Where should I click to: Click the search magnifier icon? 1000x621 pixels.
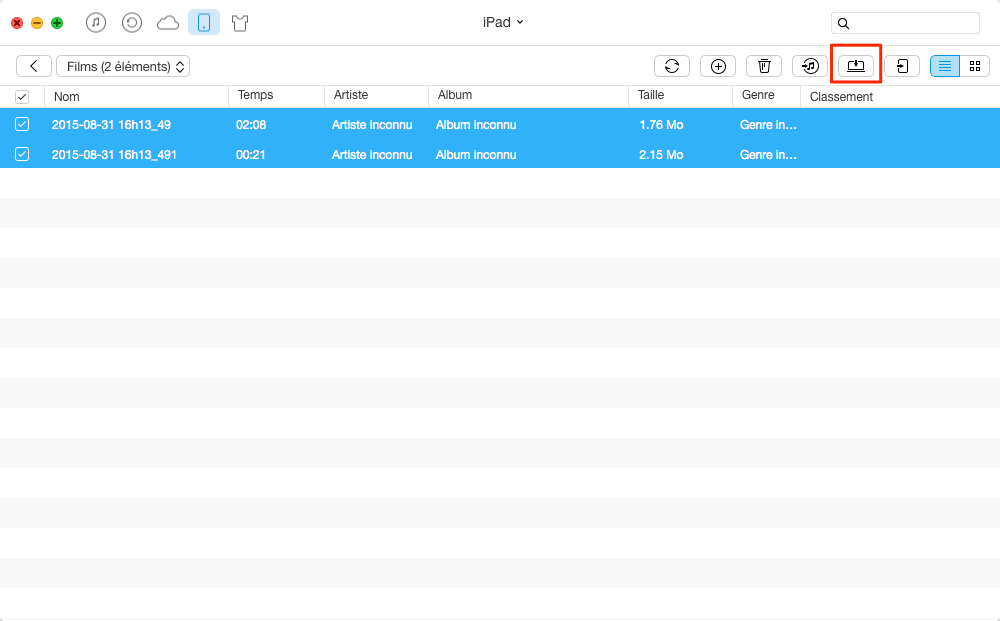tap(843, 24)
